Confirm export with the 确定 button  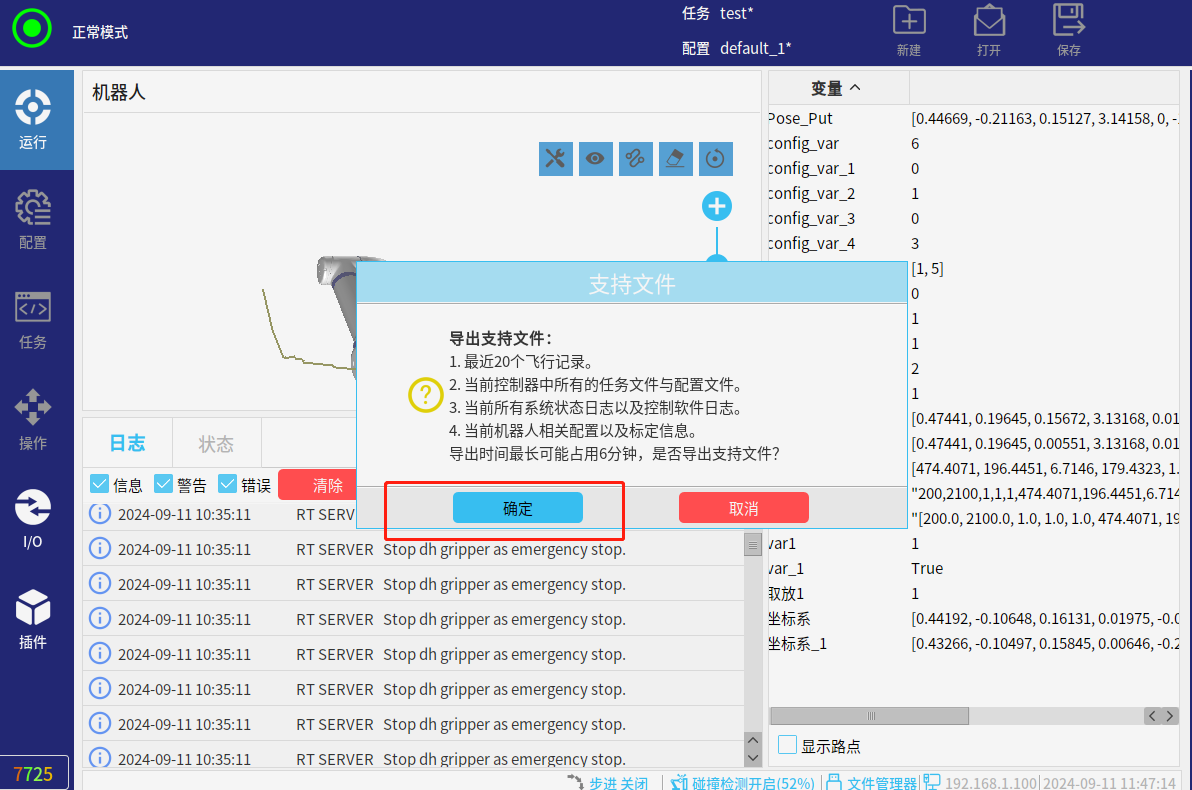[517, 508]
